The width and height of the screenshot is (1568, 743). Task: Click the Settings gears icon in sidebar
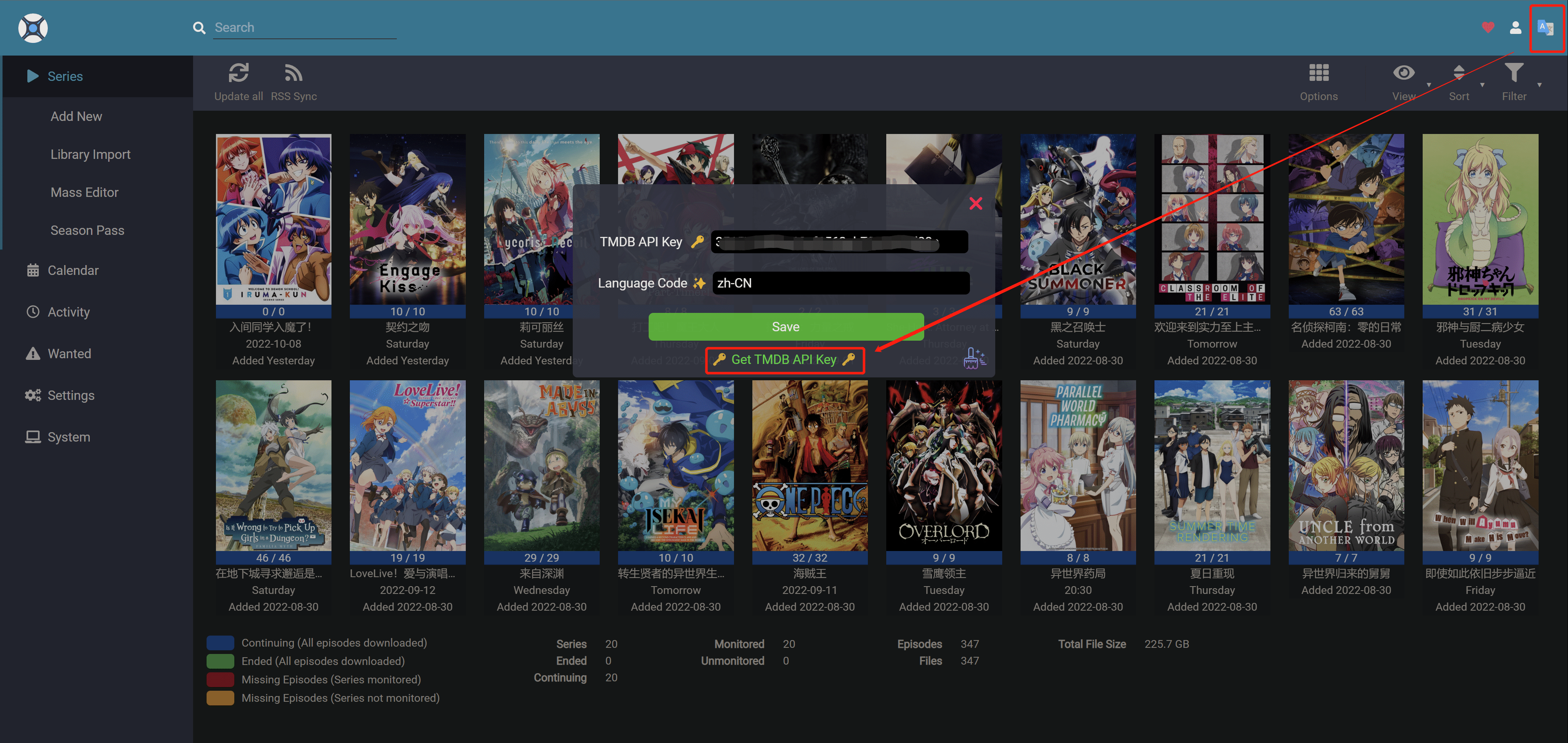(x=33, y=395)
